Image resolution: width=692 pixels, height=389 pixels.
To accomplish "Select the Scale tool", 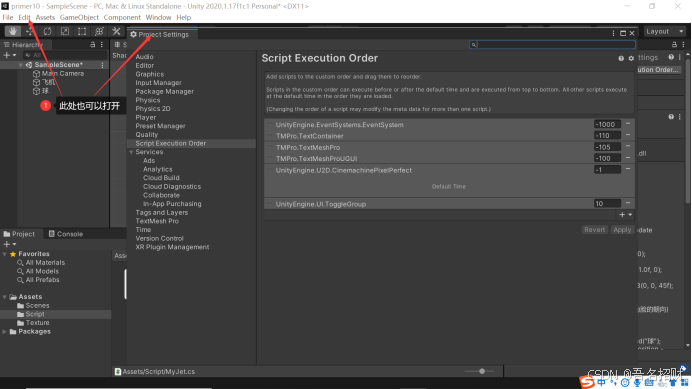I will point(64,31).
